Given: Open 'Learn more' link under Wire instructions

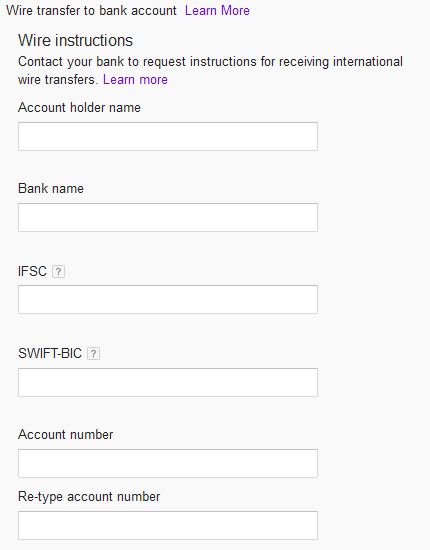Looking at the screenshot, I should coord(135,80).
